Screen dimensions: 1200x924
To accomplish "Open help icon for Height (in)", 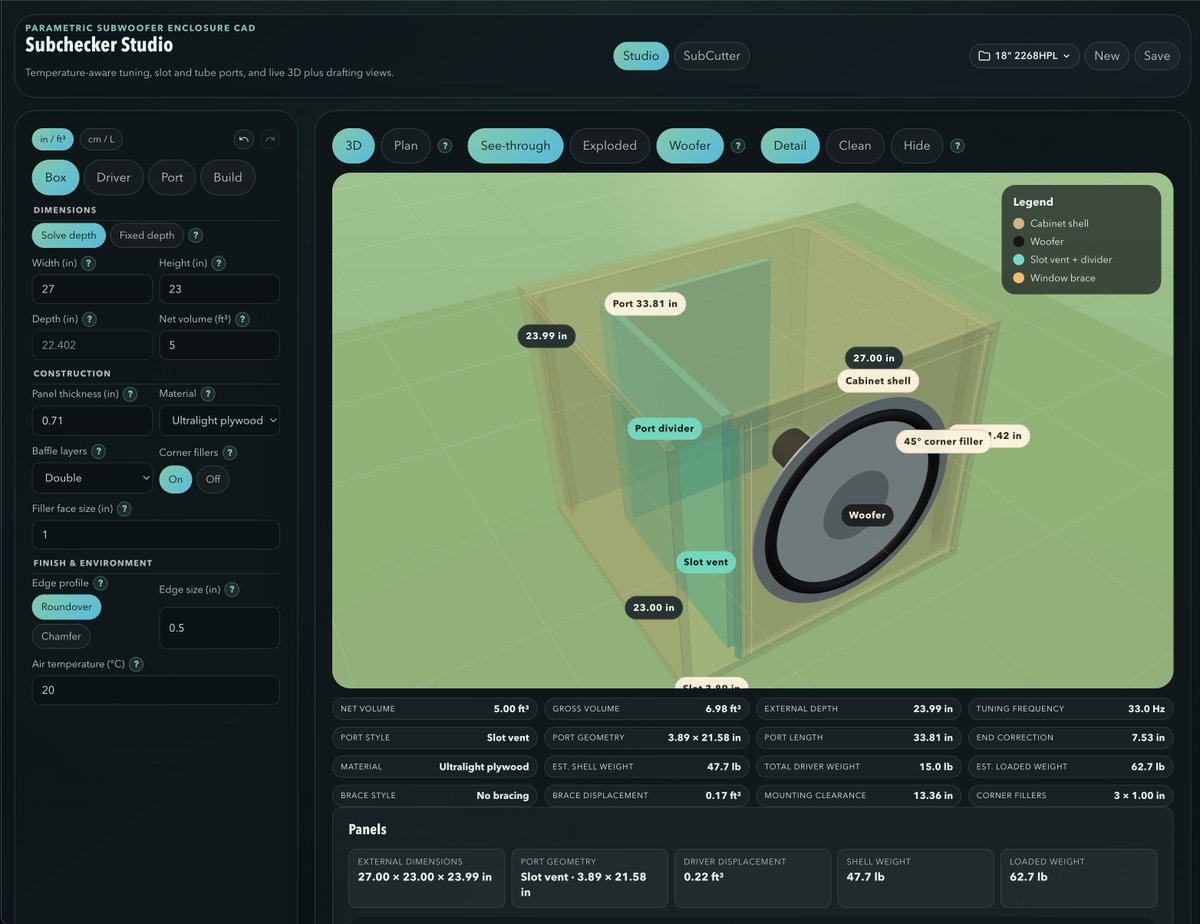I will click(219, 263).
